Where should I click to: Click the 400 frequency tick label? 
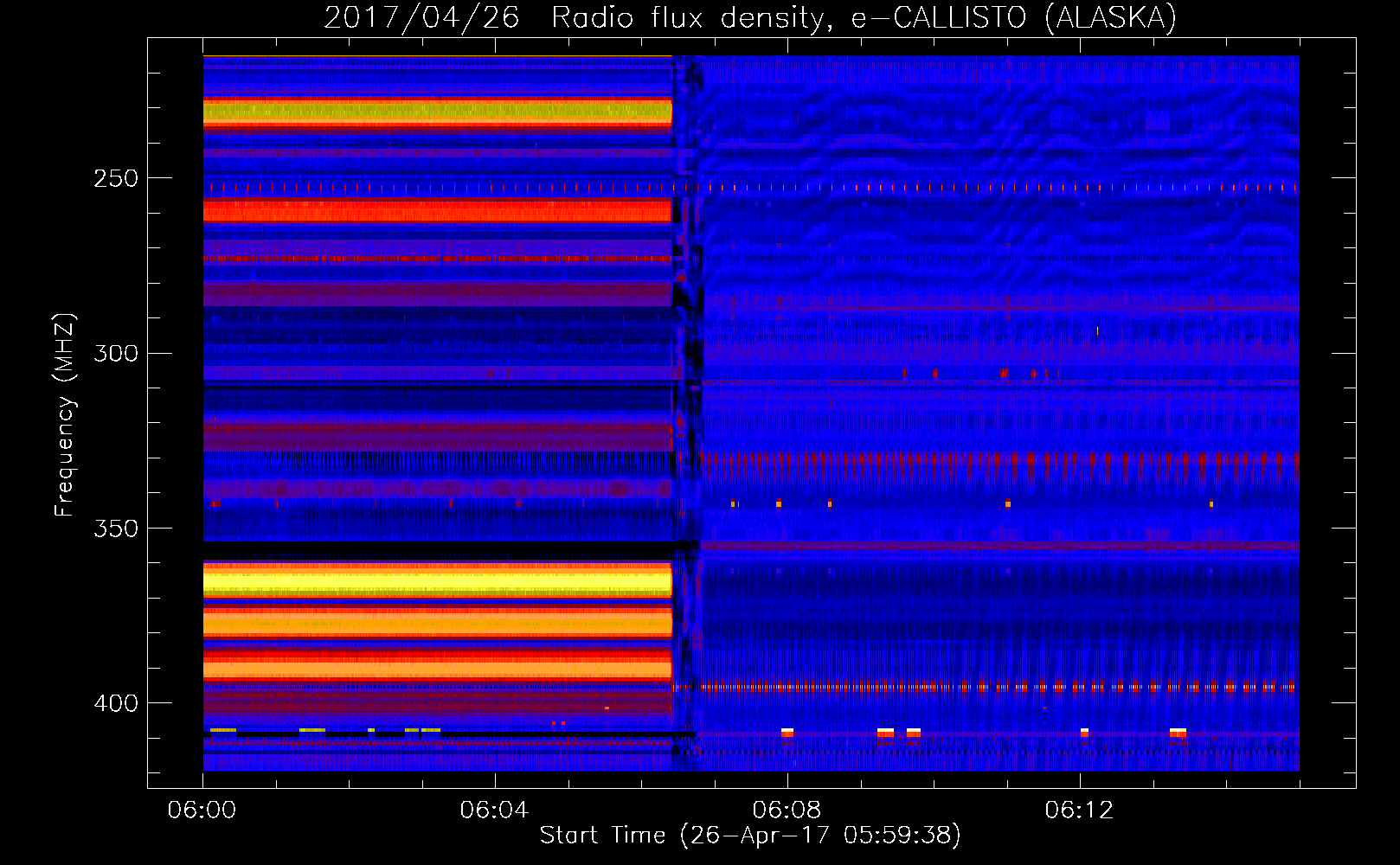(116, 703)
